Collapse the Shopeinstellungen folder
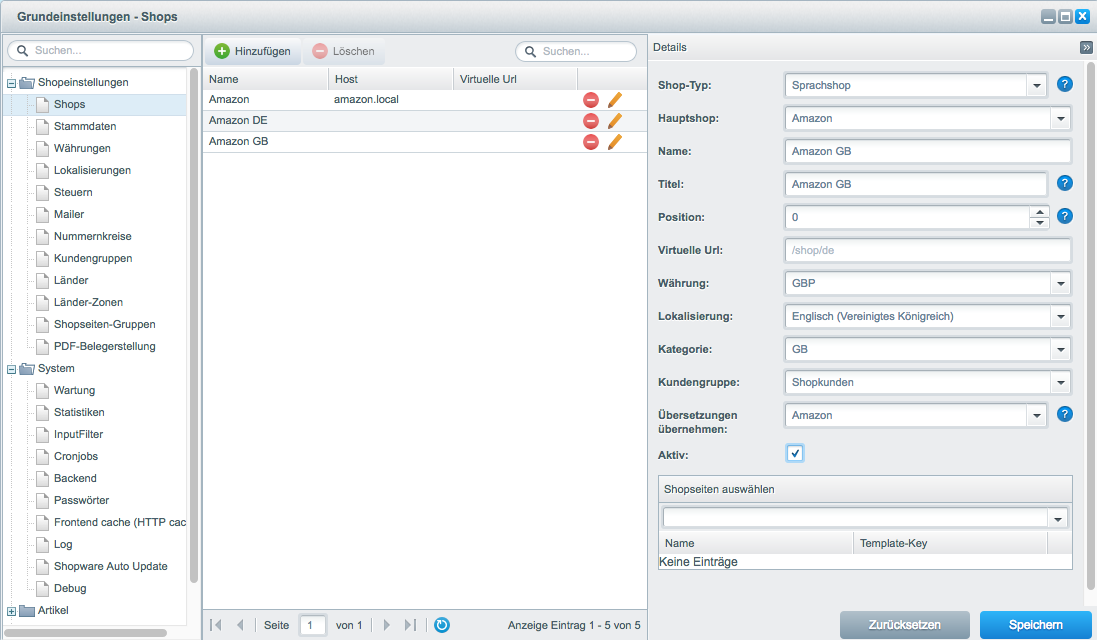1097x640 pixels. coord(12,83)
